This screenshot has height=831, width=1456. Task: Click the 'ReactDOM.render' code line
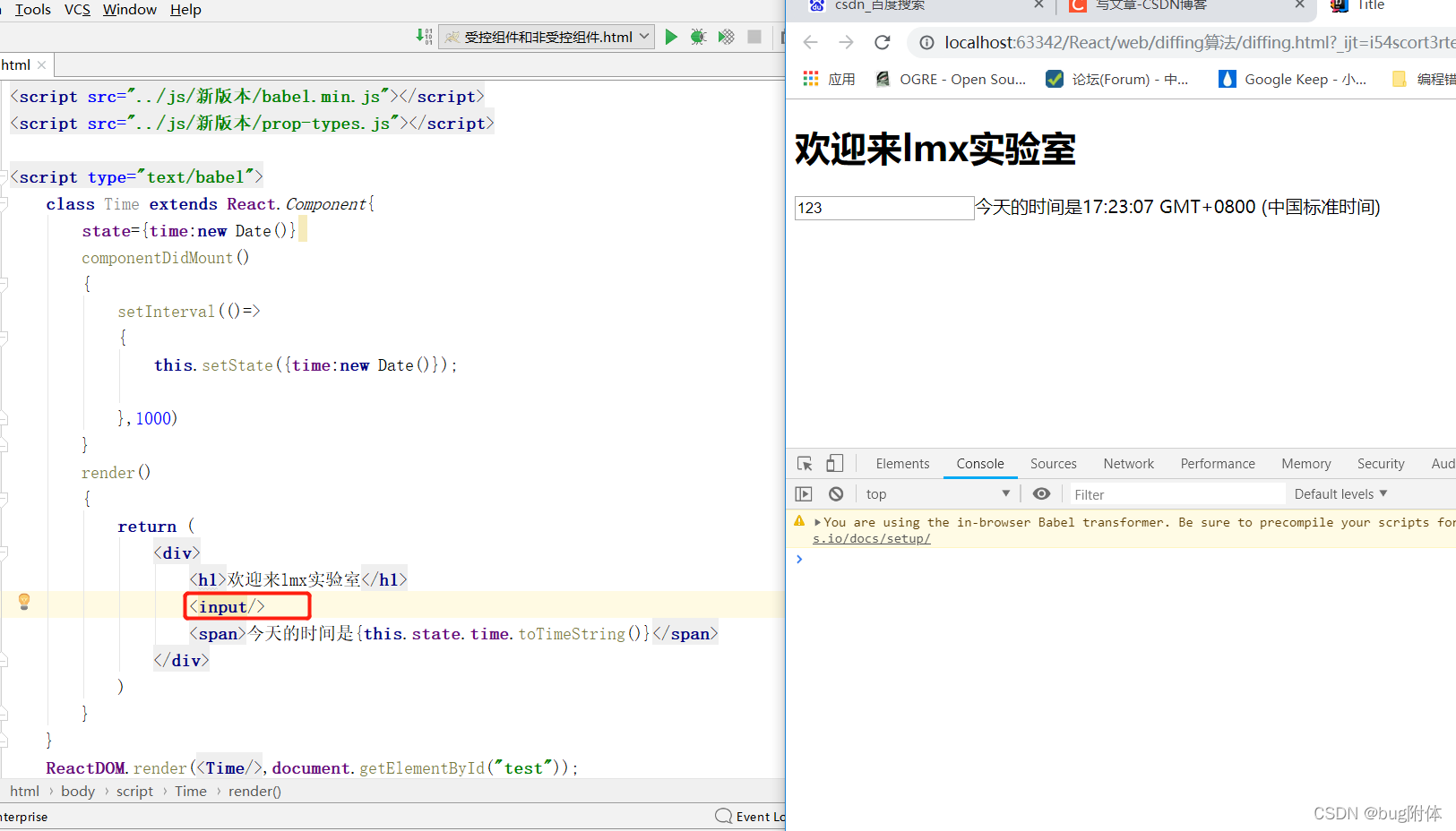click(x=312, y=767)
